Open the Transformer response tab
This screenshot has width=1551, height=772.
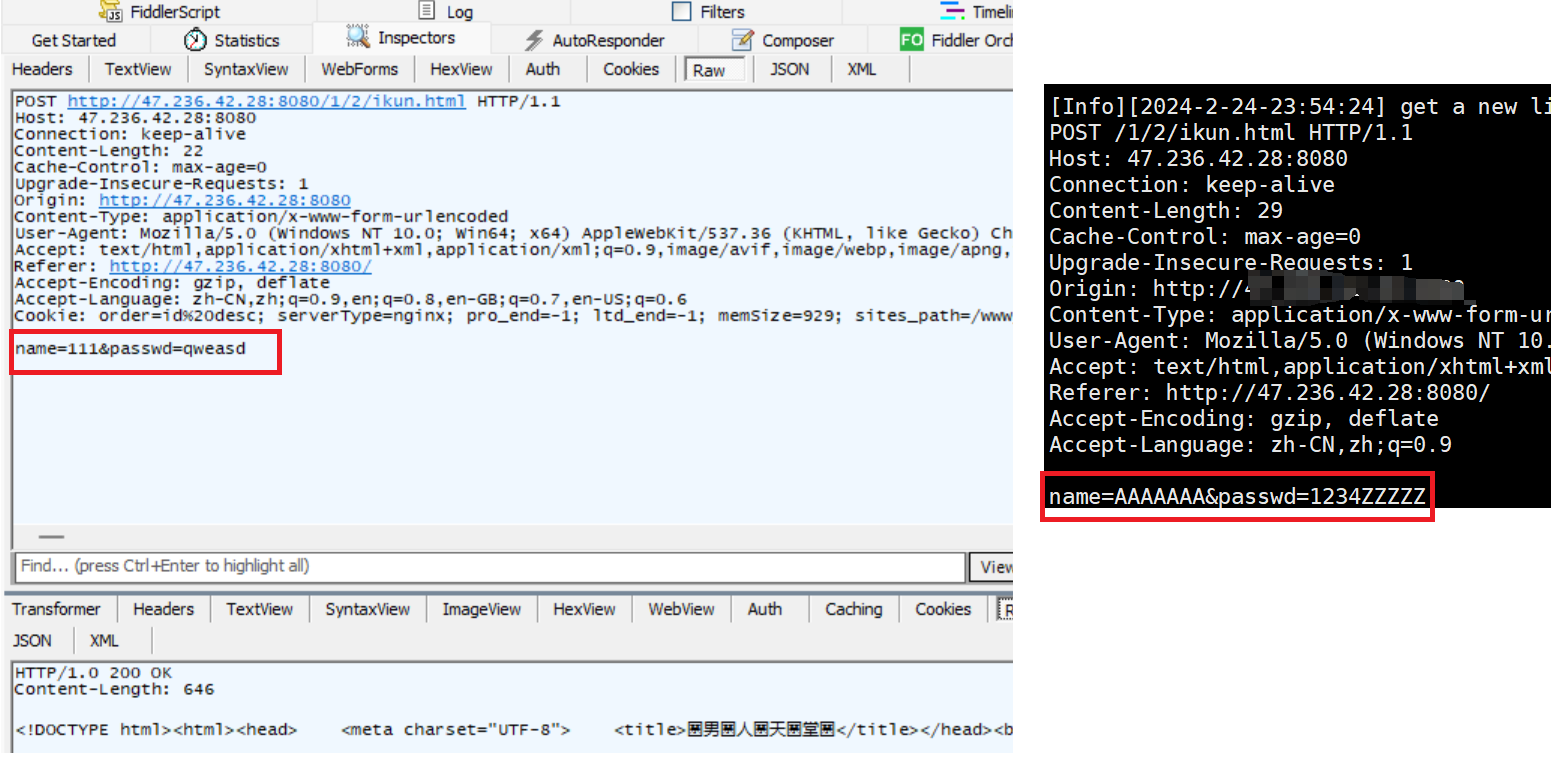57,609
